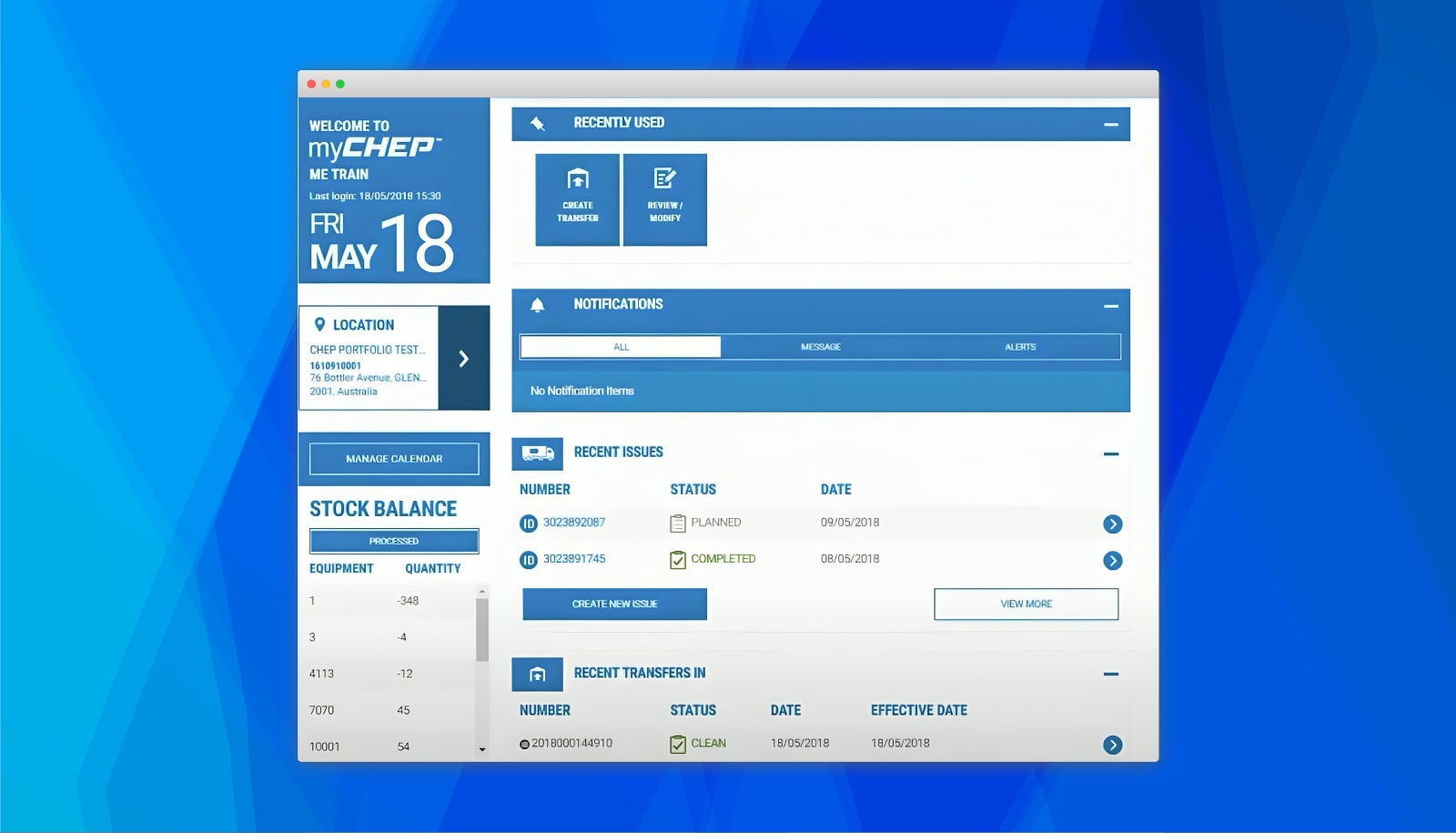Click the circle icon beside 2018000144910
This screenshot has height=833, width=1456.
[x=524, y=745]
